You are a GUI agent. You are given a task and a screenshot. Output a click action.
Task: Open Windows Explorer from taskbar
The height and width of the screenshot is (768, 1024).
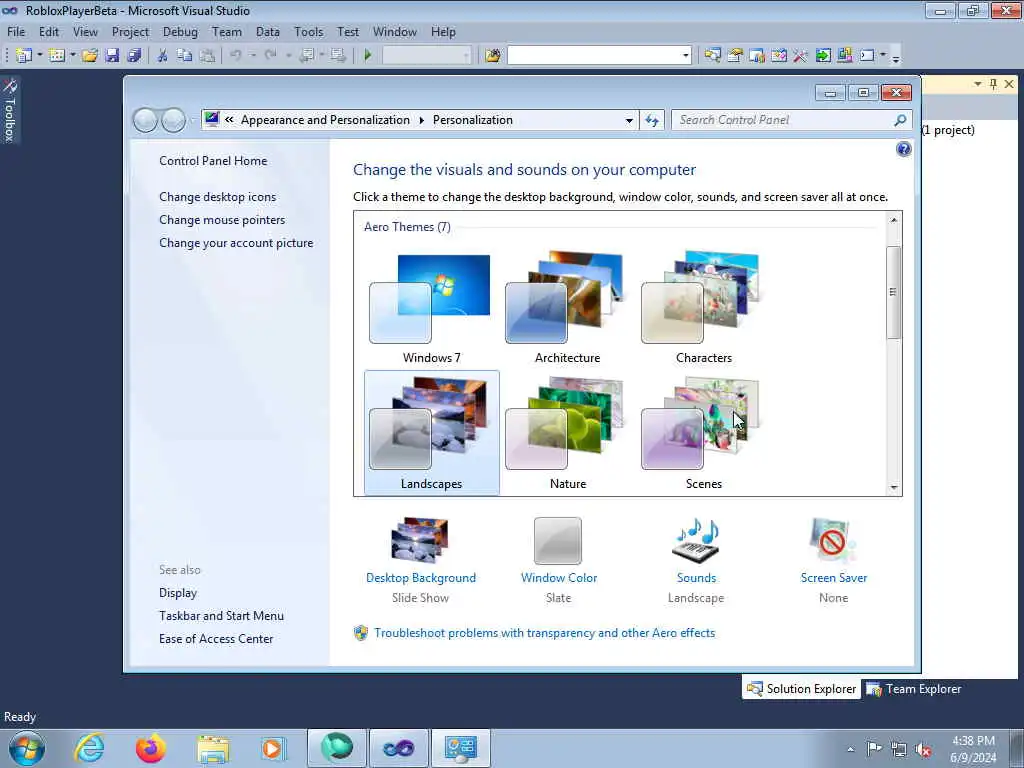[213, 749]
